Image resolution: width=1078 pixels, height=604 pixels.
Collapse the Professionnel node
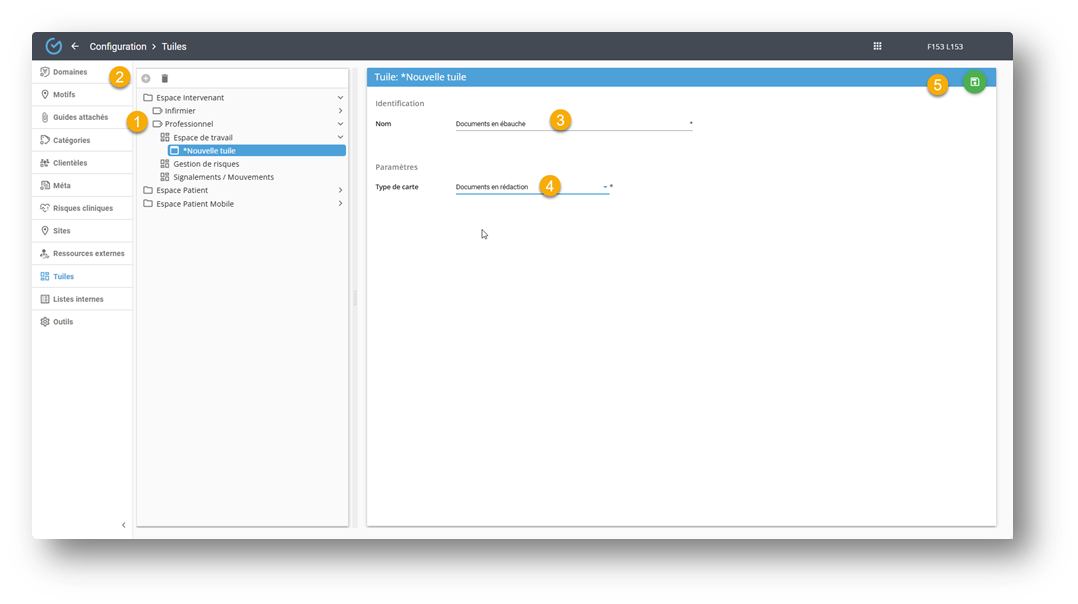(340, 124)
